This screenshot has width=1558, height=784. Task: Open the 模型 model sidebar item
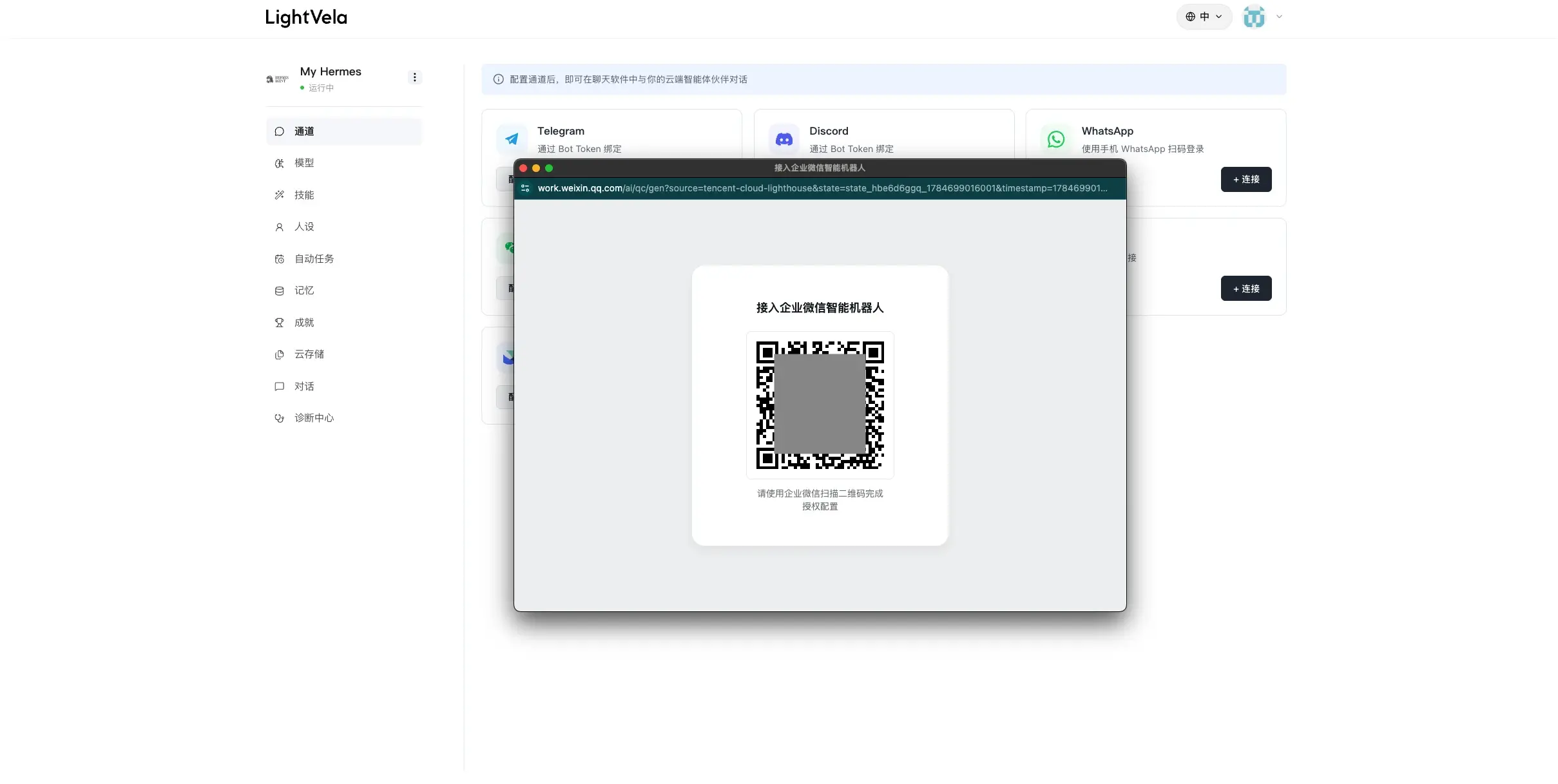[343, 163]
